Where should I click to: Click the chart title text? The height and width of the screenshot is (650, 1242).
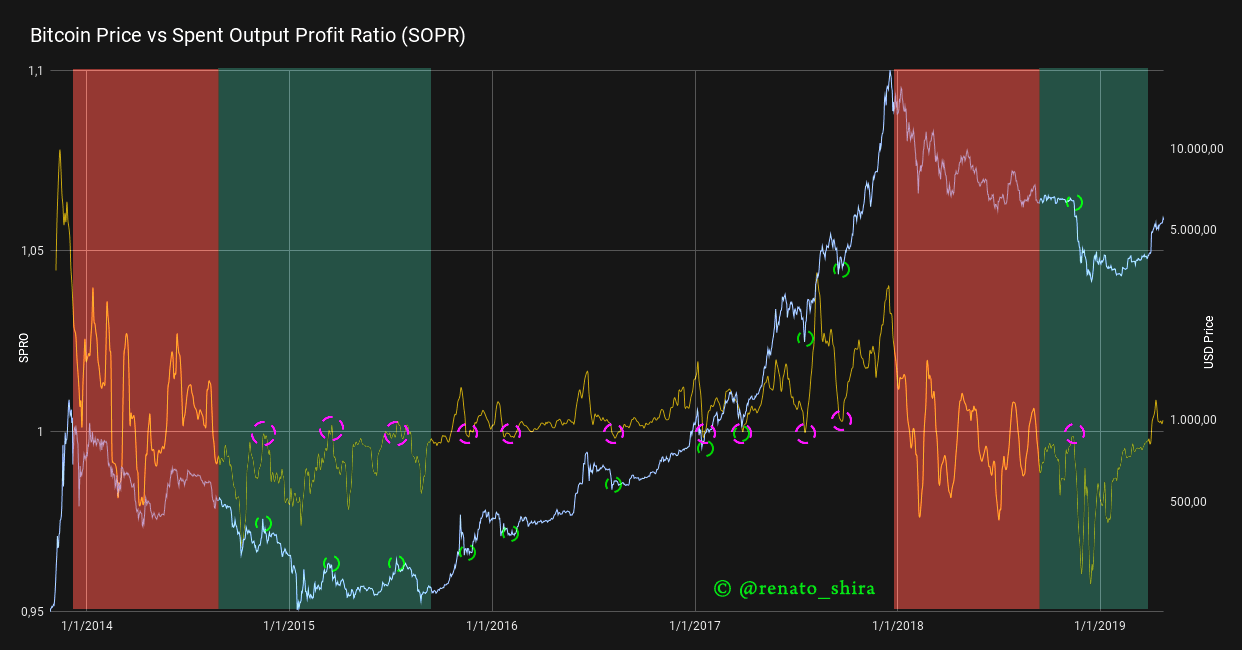pos(247,35)
